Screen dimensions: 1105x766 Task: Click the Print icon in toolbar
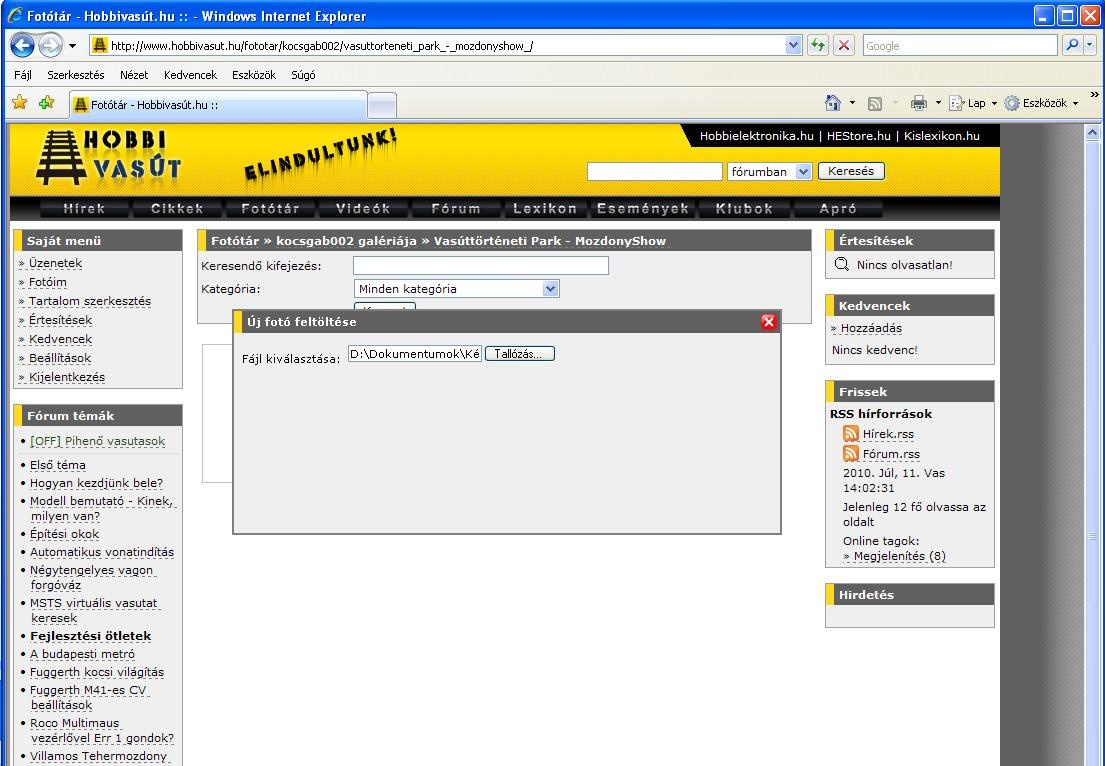tap(919, 103)
